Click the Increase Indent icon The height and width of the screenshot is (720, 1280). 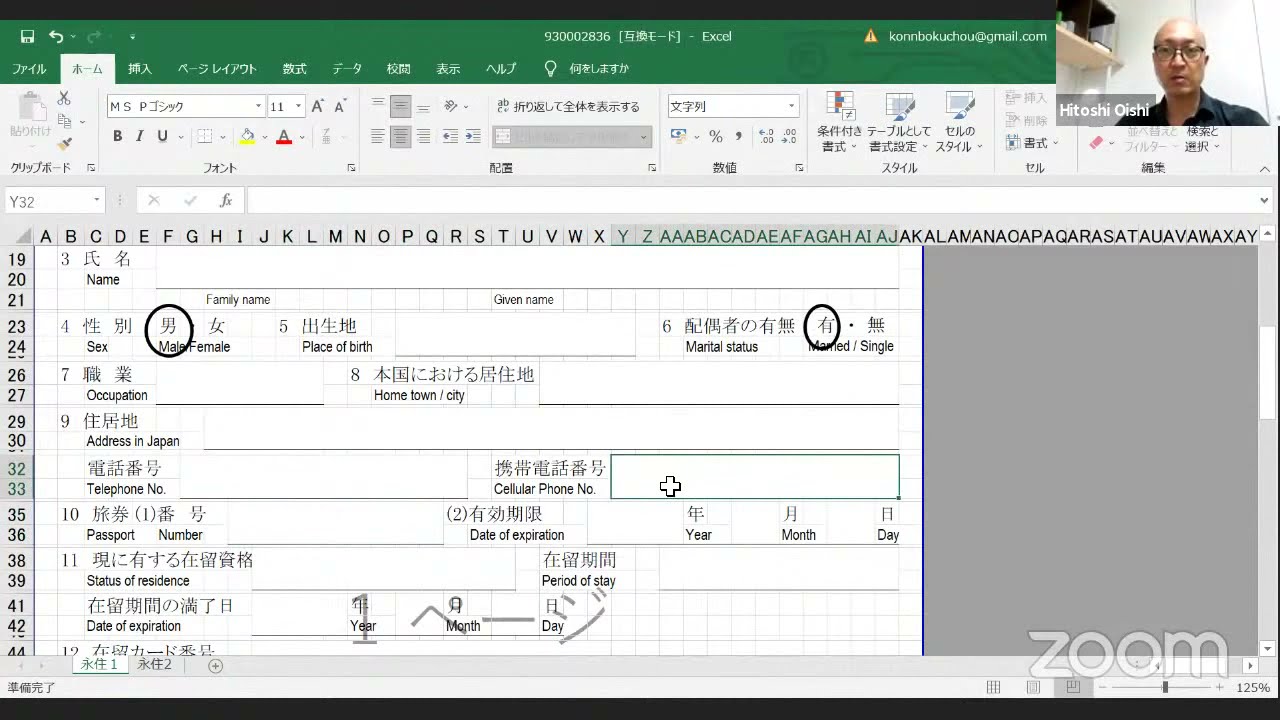(x=473, y=136)
